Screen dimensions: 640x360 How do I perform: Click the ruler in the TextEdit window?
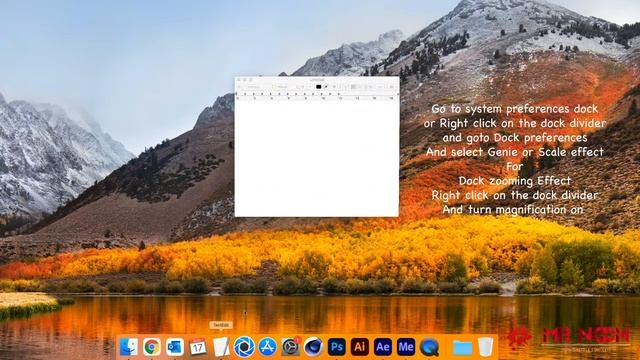click(317, 96)
